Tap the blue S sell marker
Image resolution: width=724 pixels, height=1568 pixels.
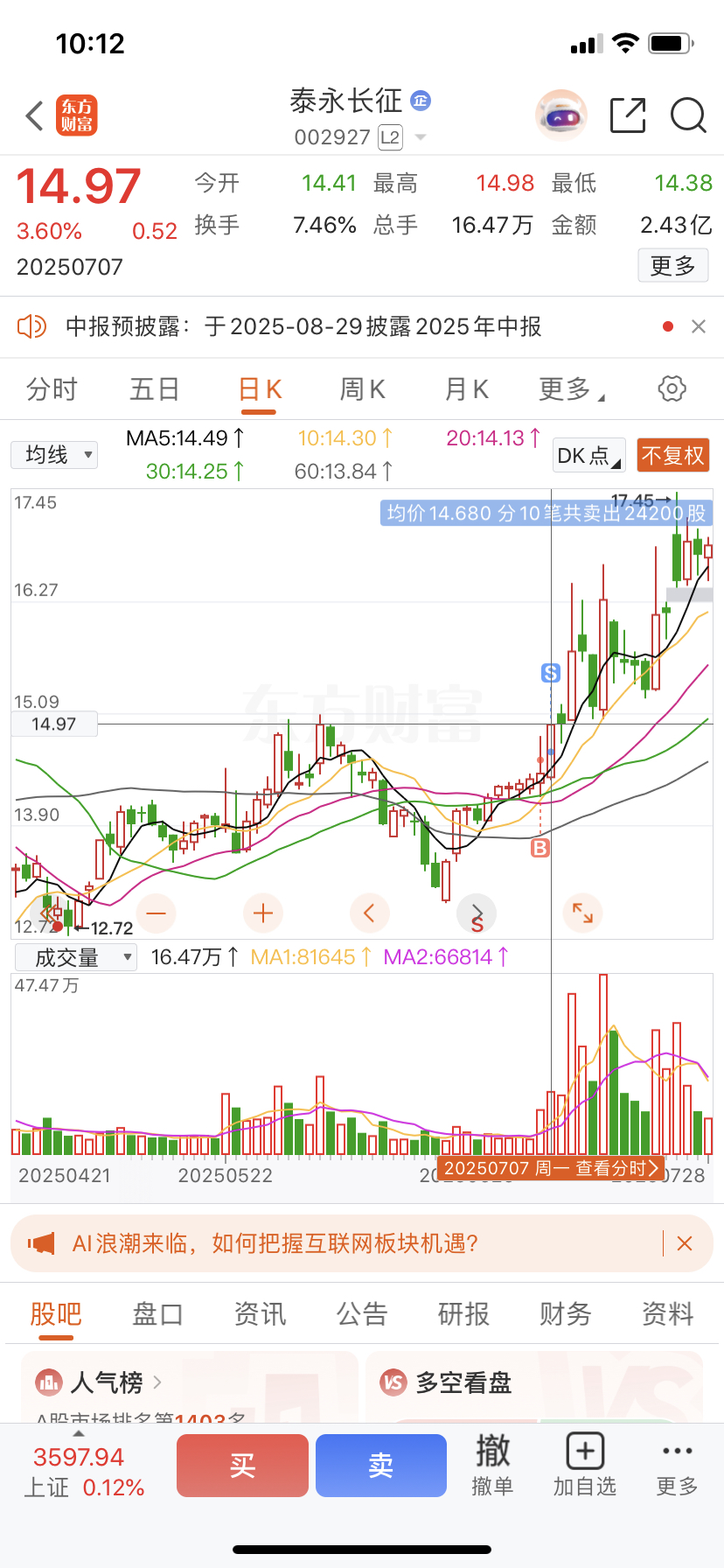pyautogui.click(x=550, y=673)
